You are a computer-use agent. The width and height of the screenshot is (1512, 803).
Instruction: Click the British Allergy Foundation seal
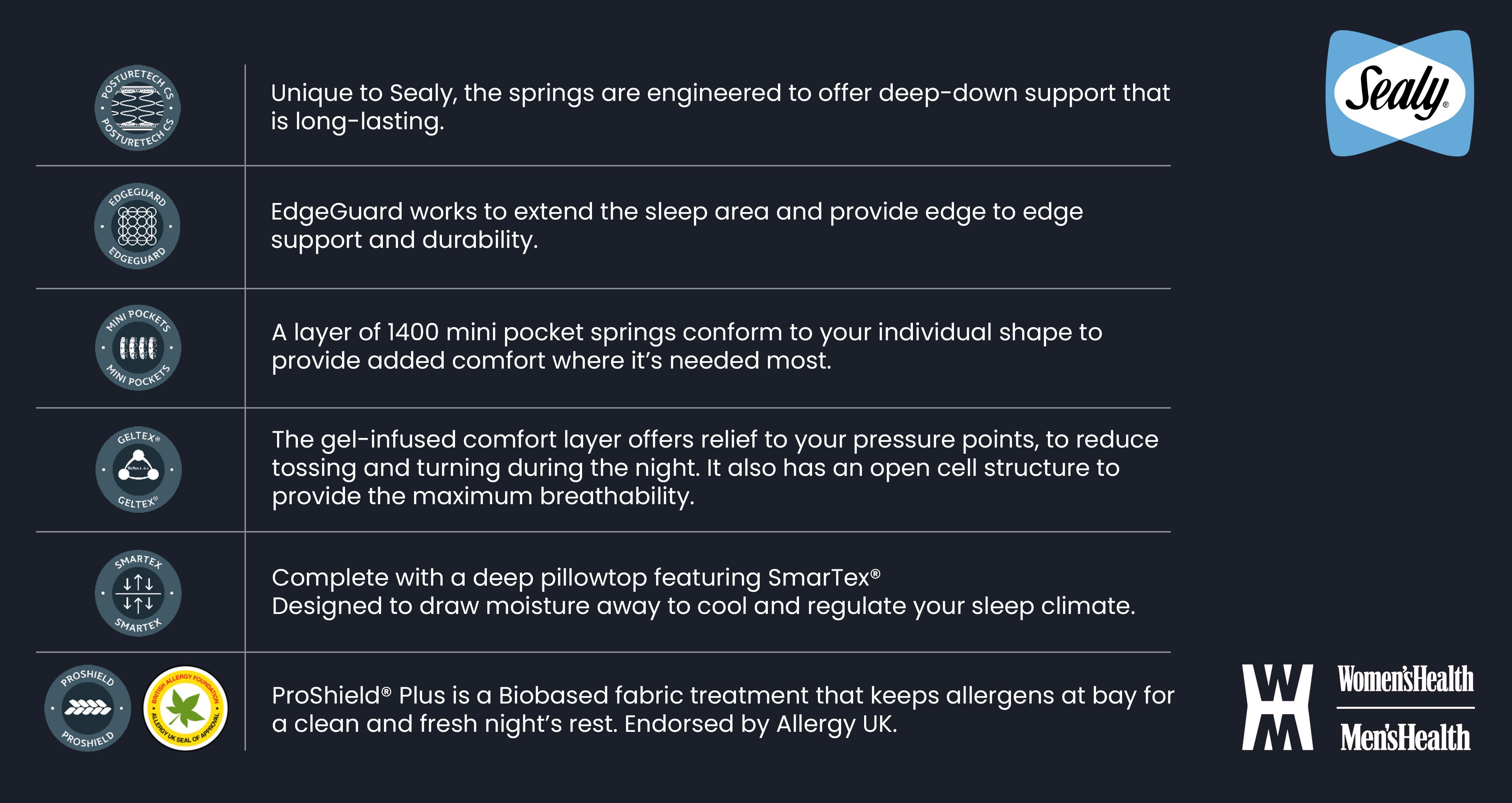point(185,708)
